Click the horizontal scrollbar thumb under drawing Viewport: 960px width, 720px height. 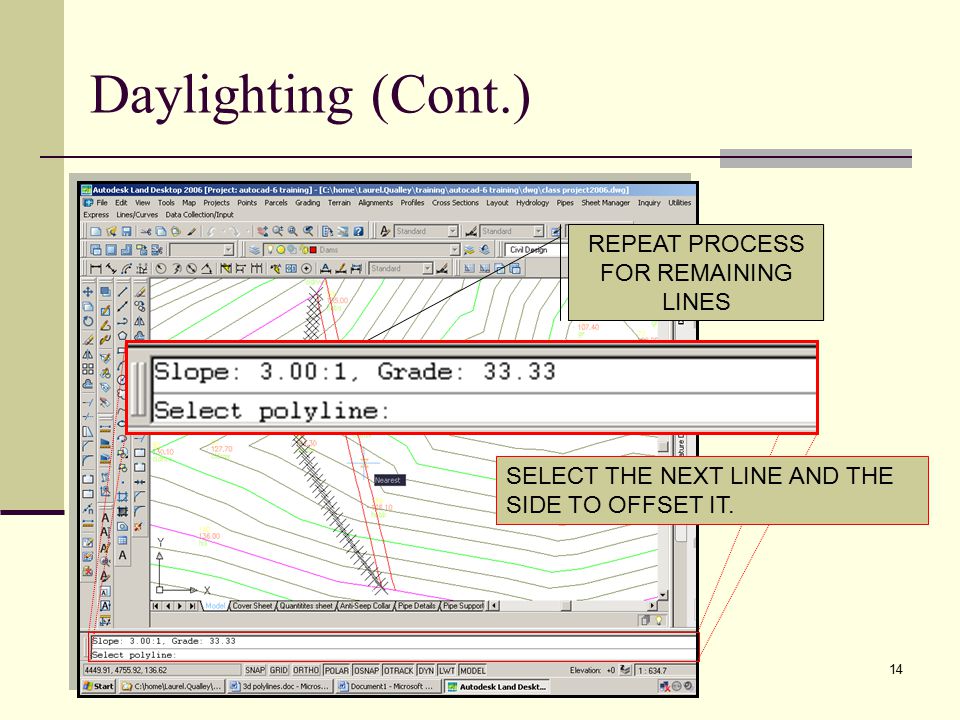(566, 606)
